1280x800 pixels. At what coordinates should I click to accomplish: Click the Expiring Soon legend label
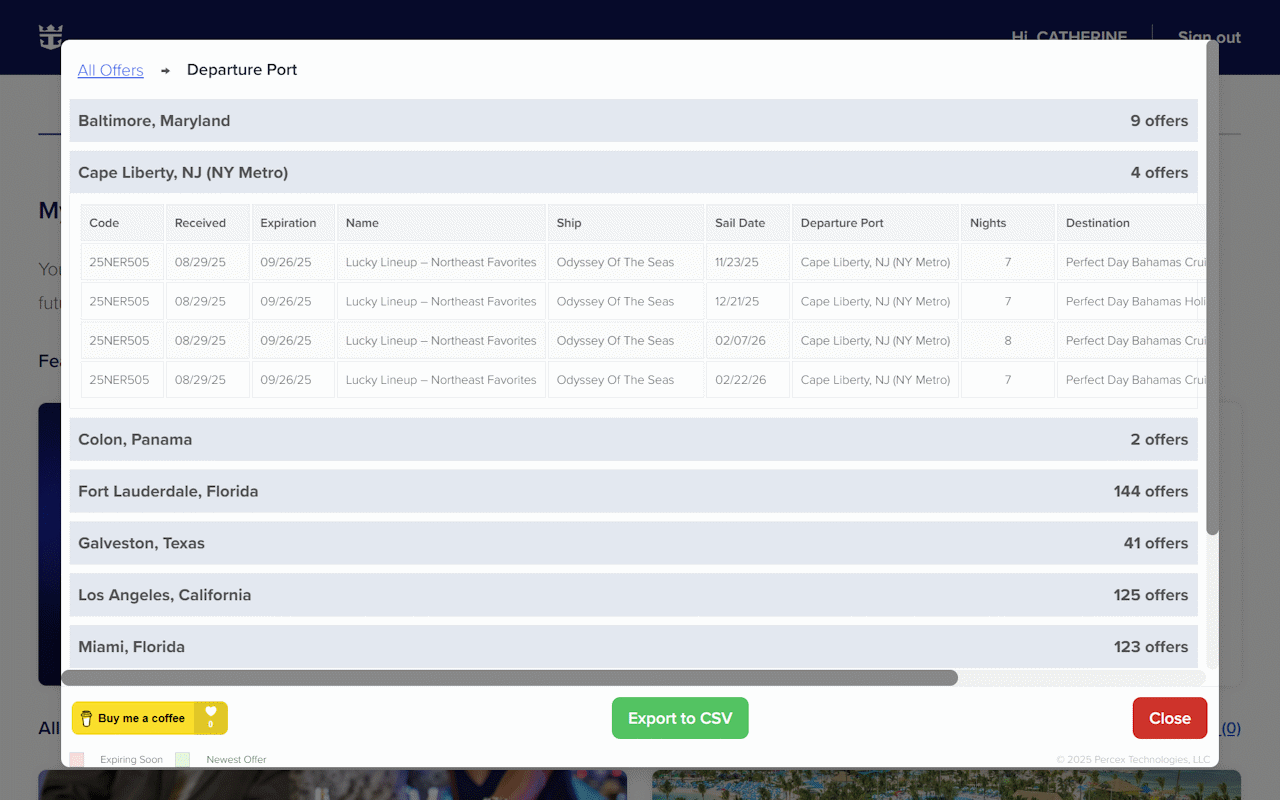tap(131, 760)
